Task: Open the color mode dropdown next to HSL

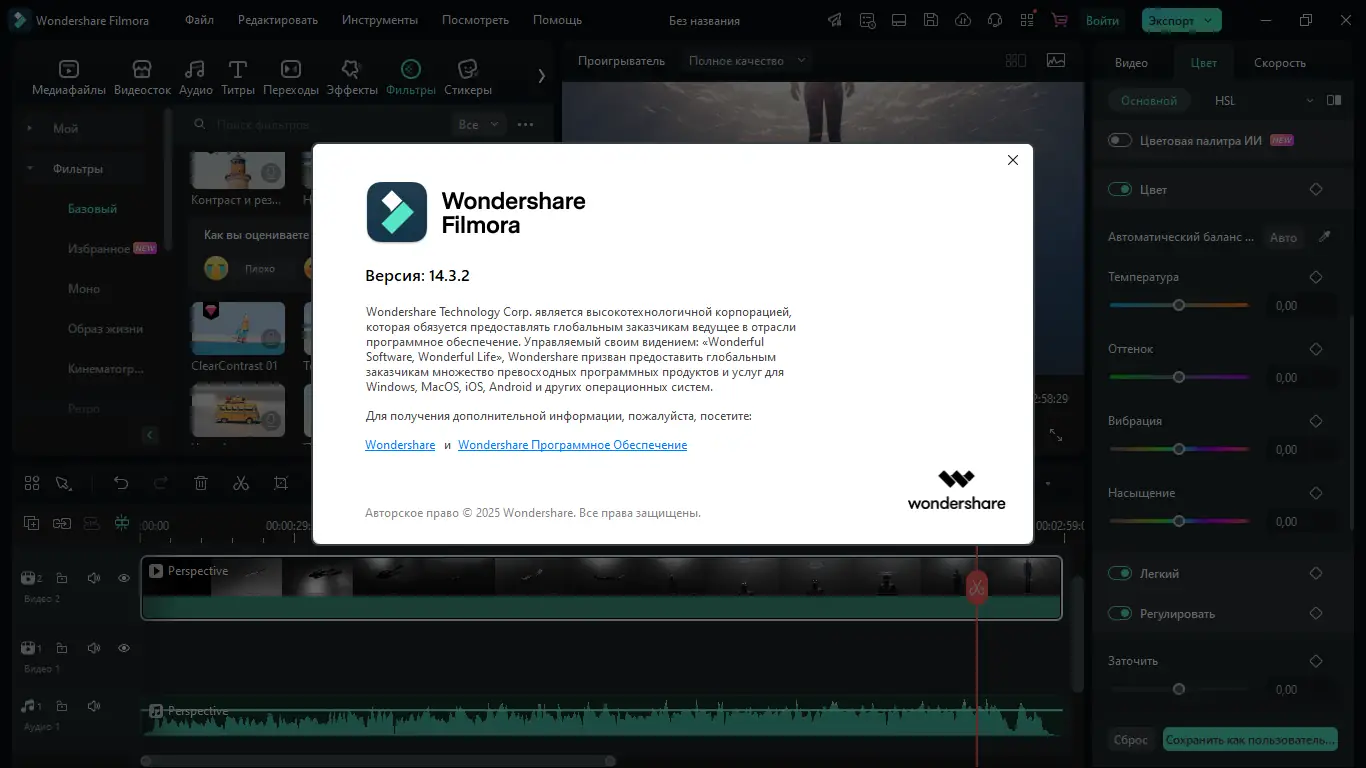Action: pos(1310,100)
